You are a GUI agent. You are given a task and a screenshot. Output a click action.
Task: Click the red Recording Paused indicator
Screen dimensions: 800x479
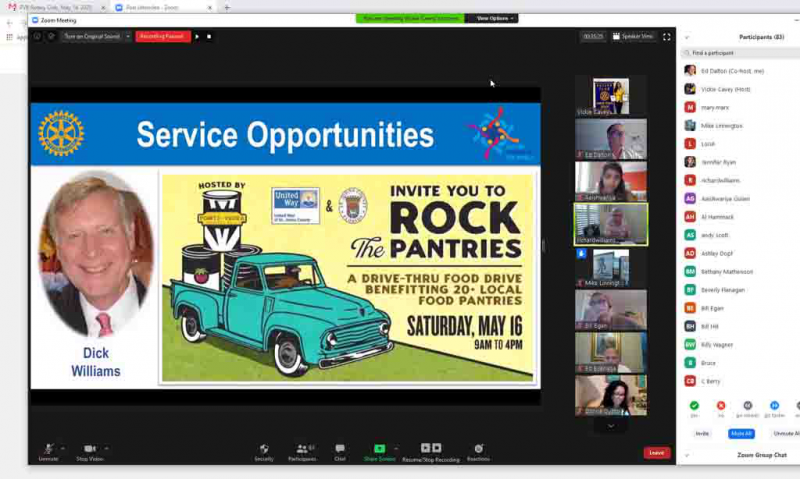click(x=162, y=36)
